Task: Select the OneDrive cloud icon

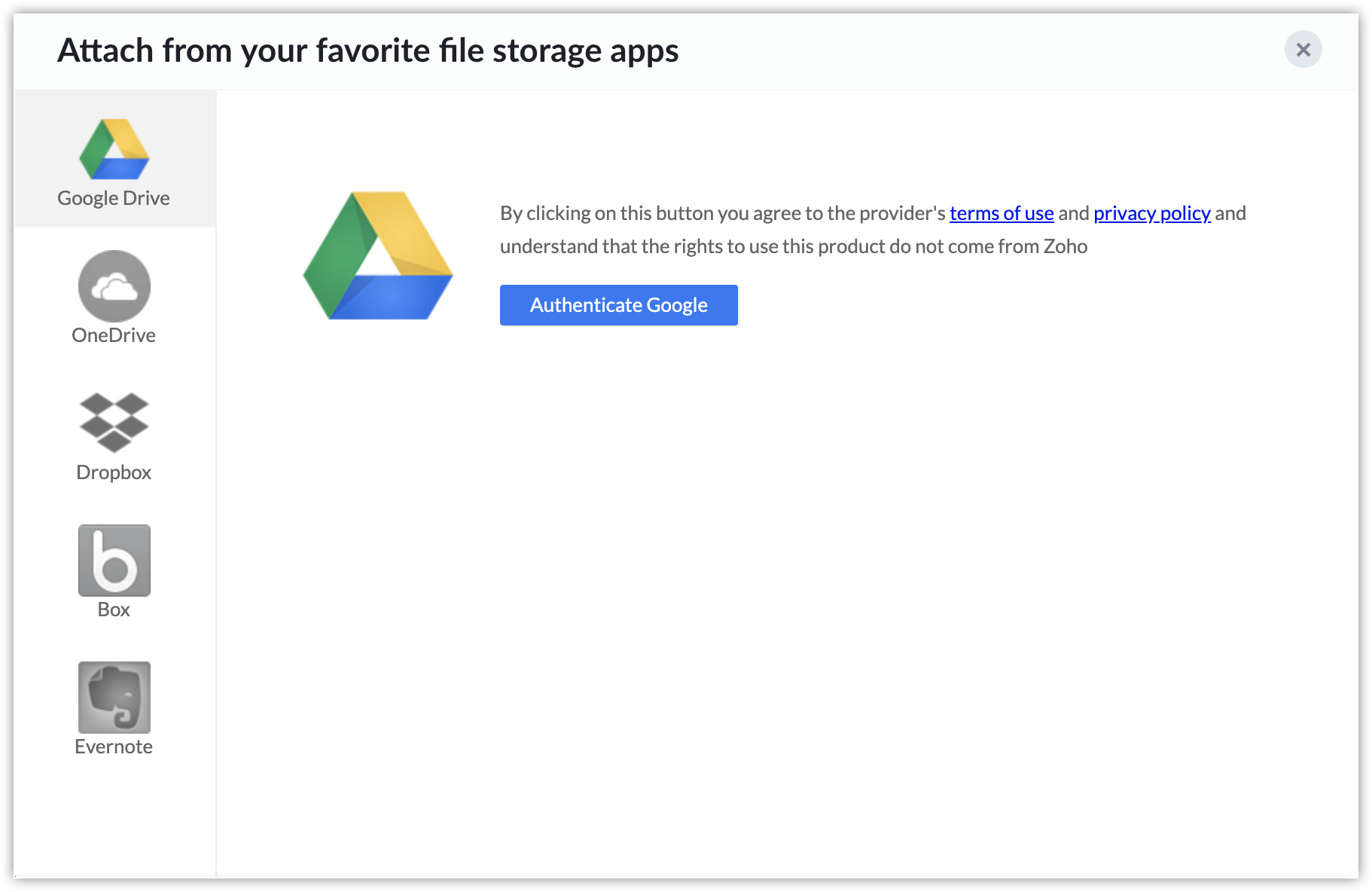Action: (114, 286)
